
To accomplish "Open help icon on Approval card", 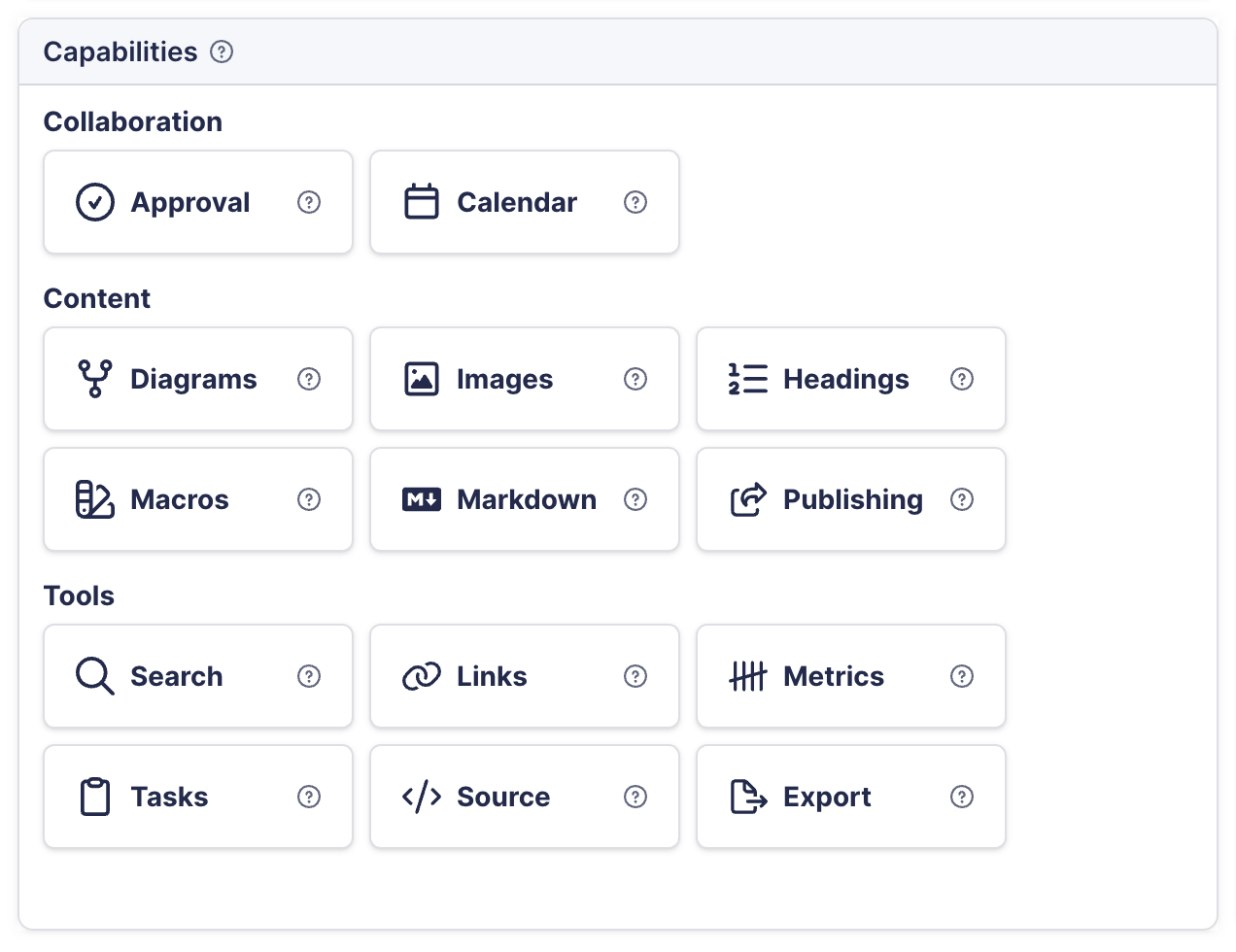I will (x=309, y=202).
